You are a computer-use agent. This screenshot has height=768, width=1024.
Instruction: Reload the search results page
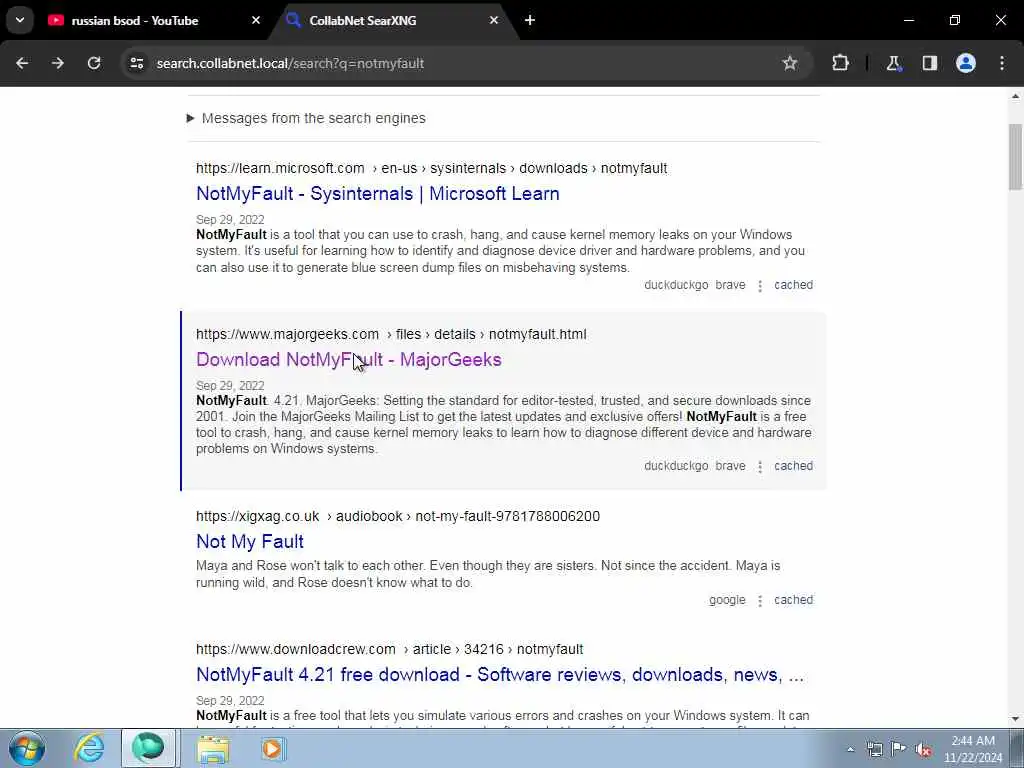tap(94, 63)
